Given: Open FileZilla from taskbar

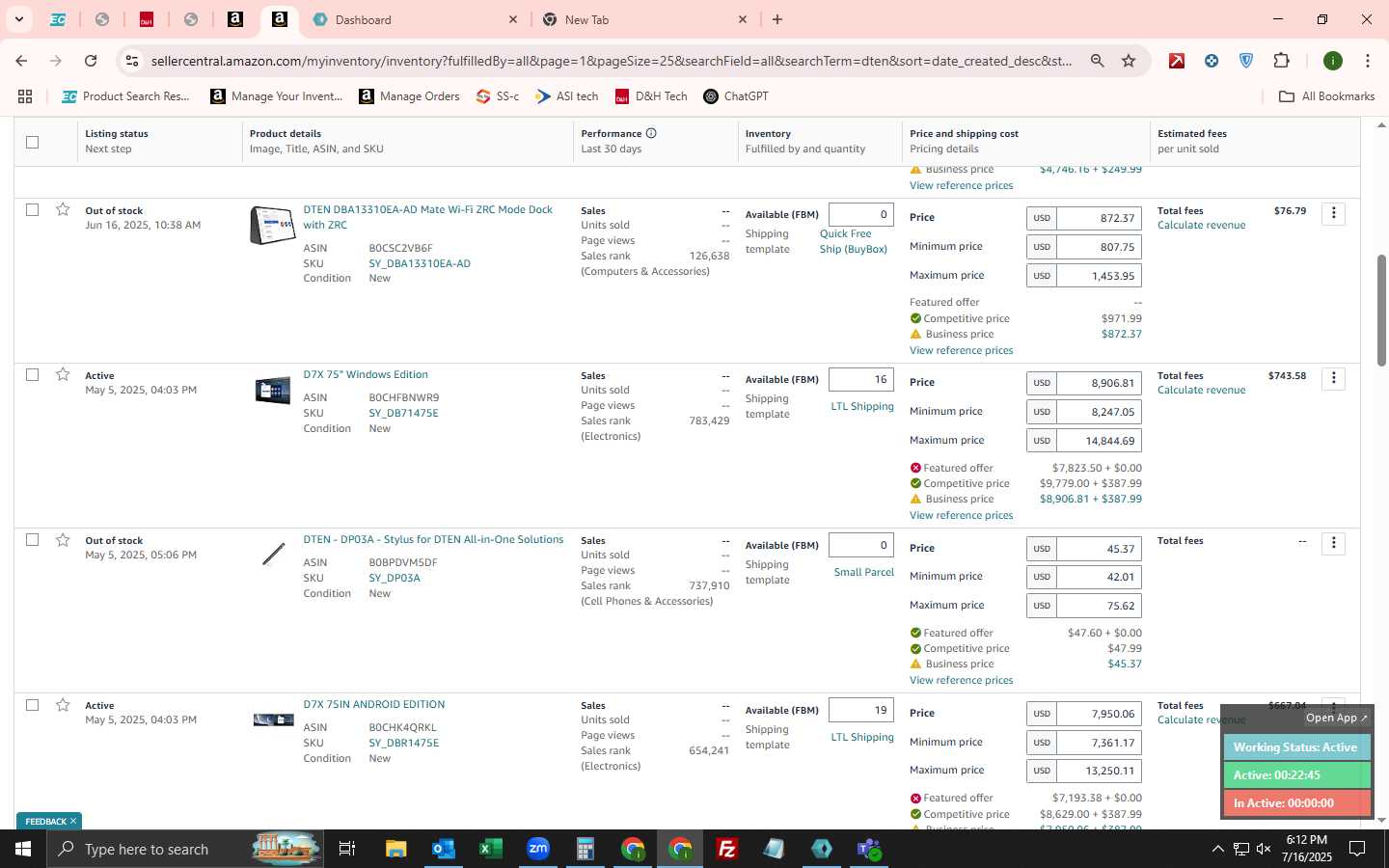Looking at the screenshot, I should [x=726, y=849].
